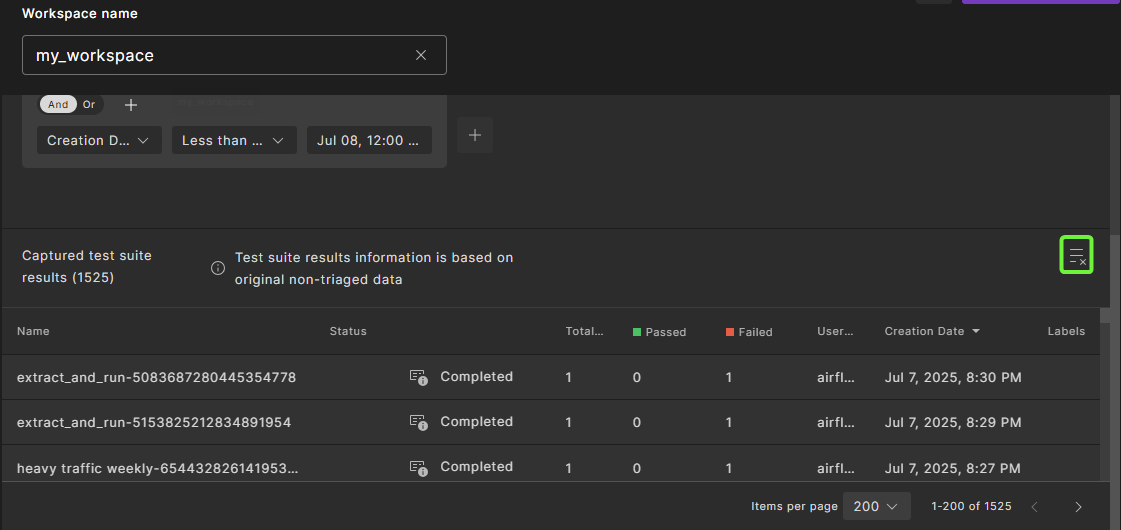
Task: Switch filter logic to And
Action: click(x=58, y=105)
